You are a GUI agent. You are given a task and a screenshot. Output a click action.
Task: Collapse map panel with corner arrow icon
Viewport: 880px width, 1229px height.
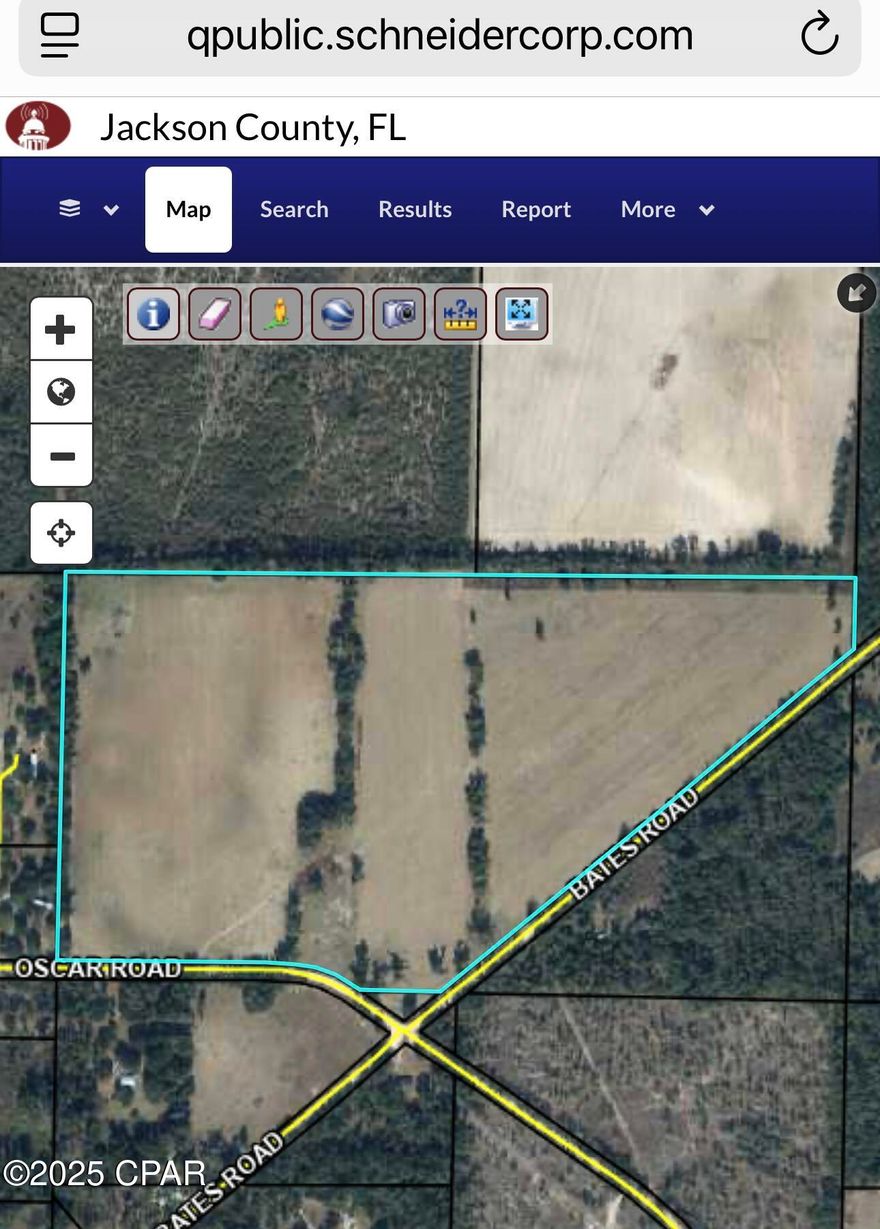coord(856,293)
